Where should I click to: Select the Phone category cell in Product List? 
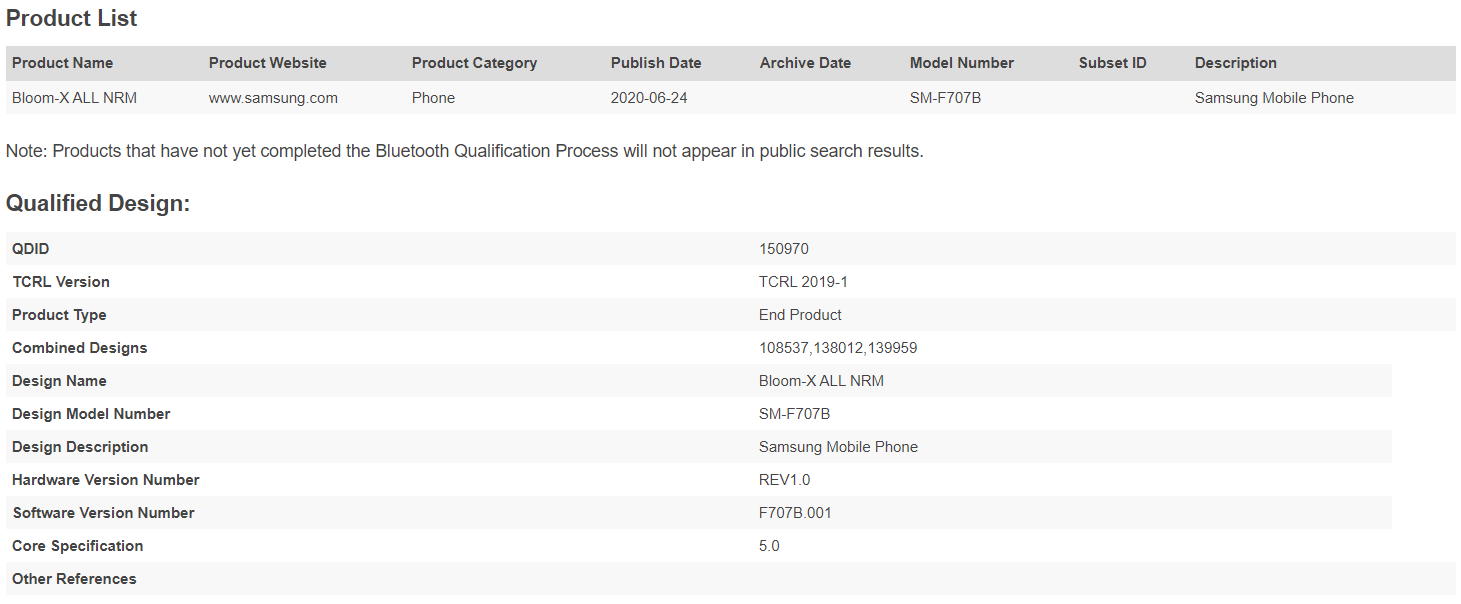(433, 98)
